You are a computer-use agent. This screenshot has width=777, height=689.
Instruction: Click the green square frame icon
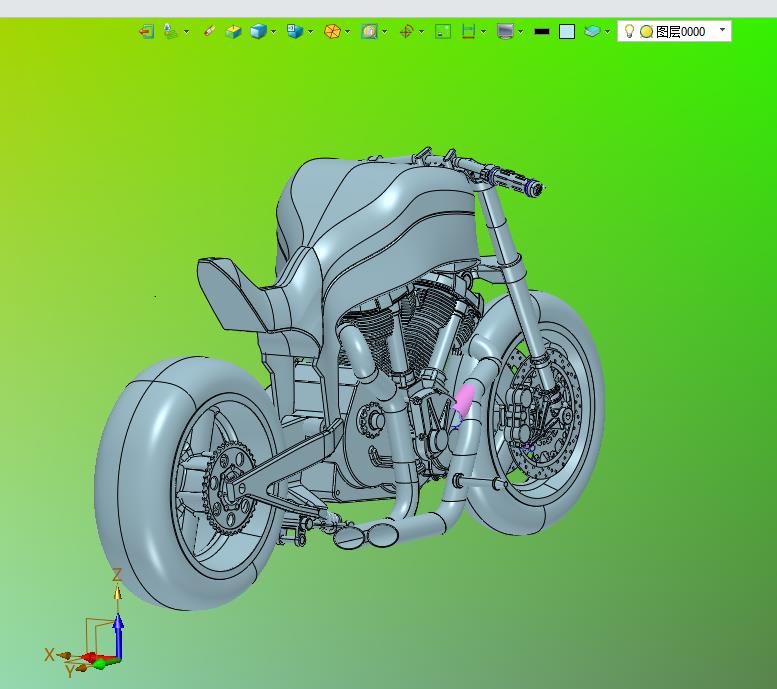[x=443, y=32]
